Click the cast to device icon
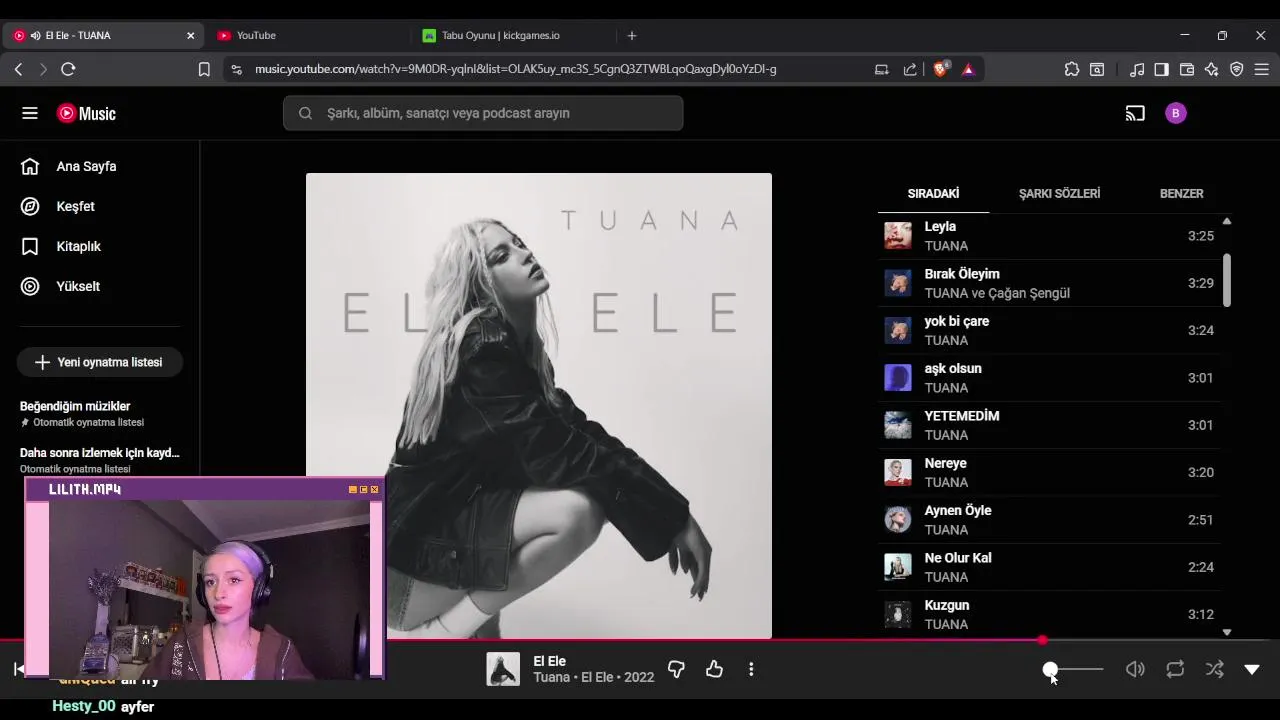 tap(1135, 113)
